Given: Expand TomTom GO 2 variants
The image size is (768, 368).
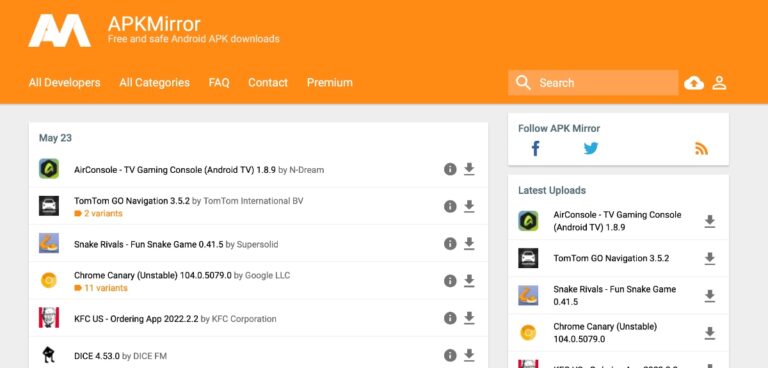Looking at the screenshot, I should click(98, 214).
